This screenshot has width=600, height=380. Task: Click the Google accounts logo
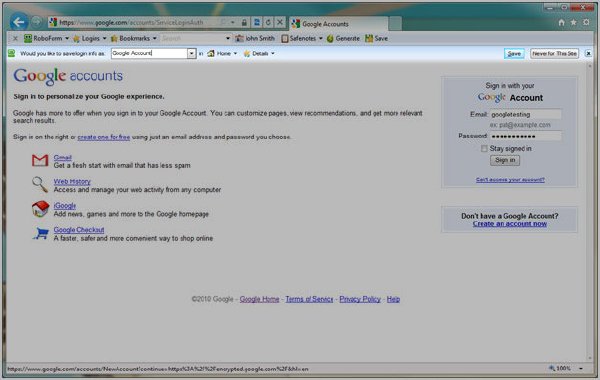[68, 76]
